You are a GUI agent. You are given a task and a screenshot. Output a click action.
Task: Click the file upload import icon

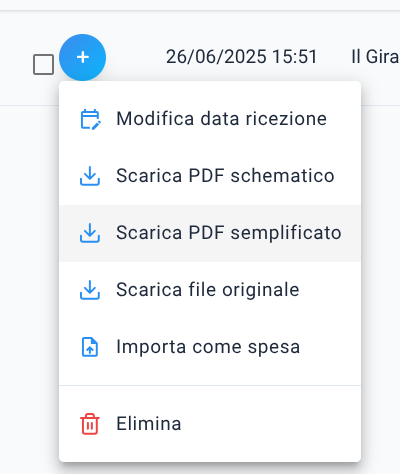[x=90, y=347]
